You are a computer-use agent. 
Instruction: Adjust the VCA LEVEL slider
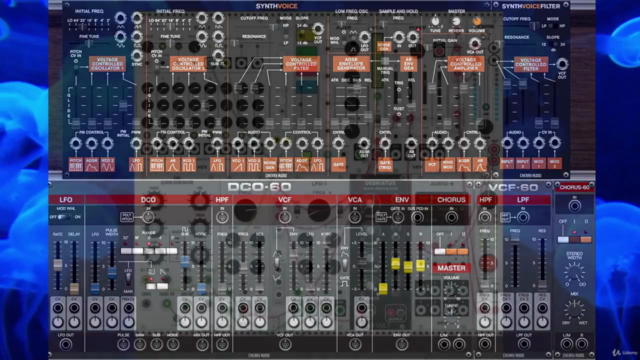[x=361, y=262]
